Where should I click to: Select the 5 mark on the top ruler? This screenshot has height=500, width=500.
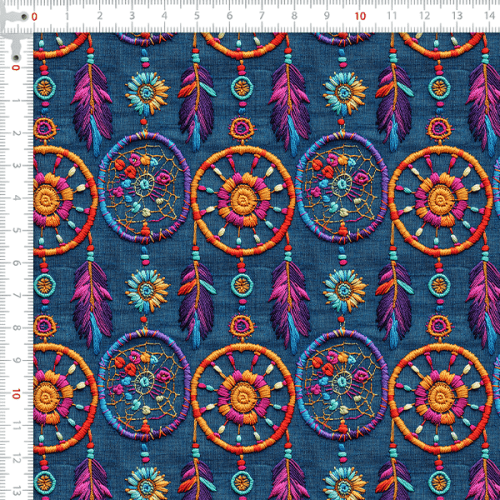197,16
